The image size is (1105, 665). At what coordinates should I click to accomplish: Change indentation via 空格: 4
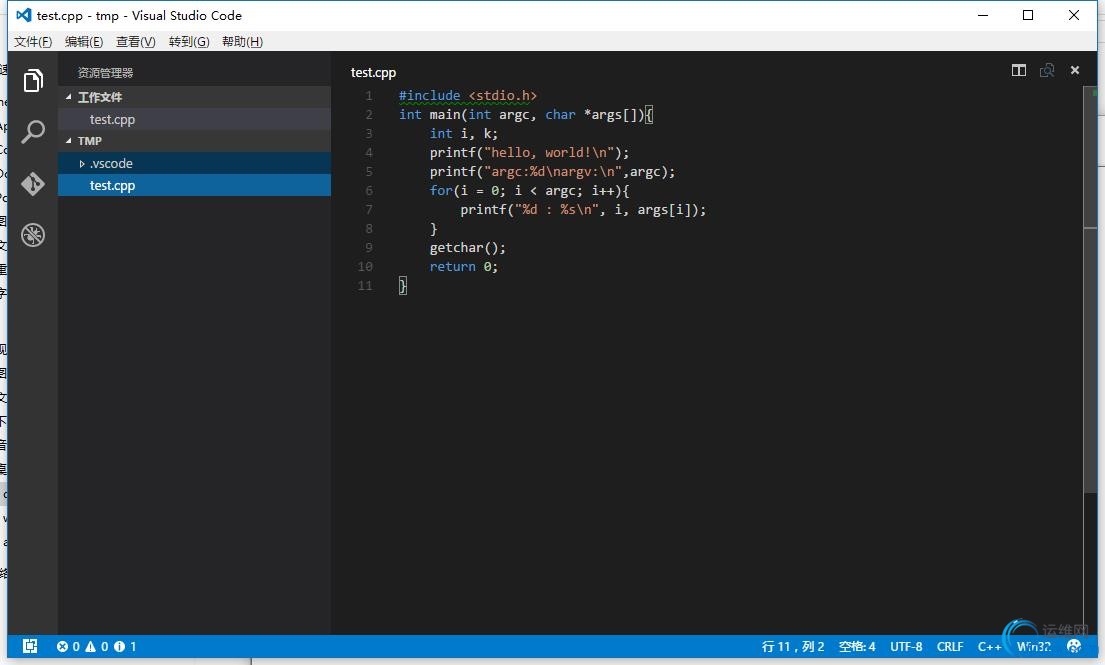[x=857, y=646]
